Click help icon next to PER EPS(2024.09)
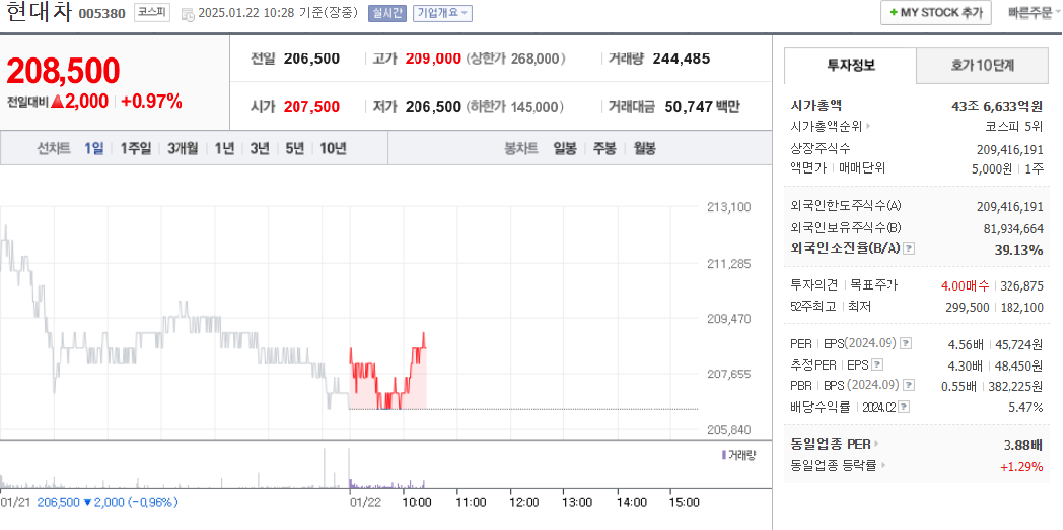The width and height of the screenshot is (1063, 530). [907, 343]
